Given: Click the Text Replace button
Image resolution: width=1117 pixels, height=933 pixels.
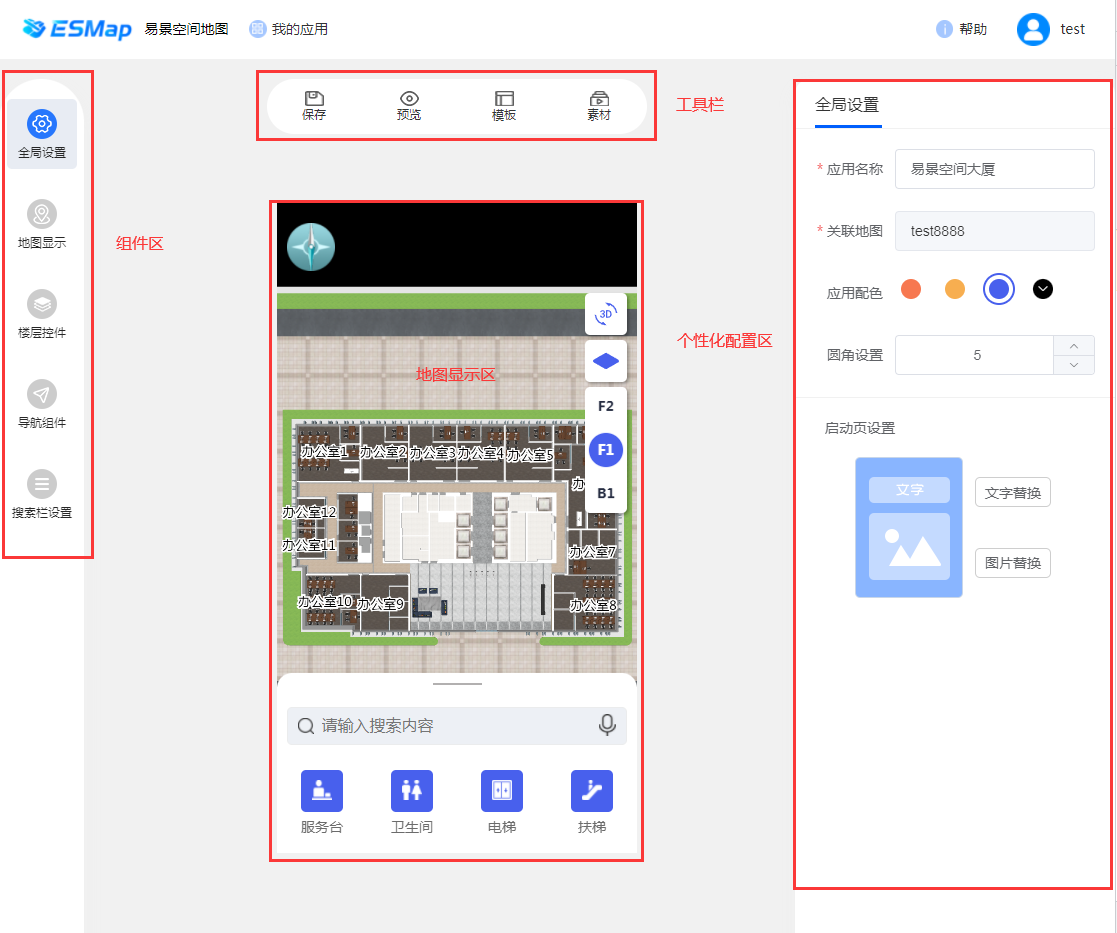Looking at the screenshot, I should [x=1012, y=492].
